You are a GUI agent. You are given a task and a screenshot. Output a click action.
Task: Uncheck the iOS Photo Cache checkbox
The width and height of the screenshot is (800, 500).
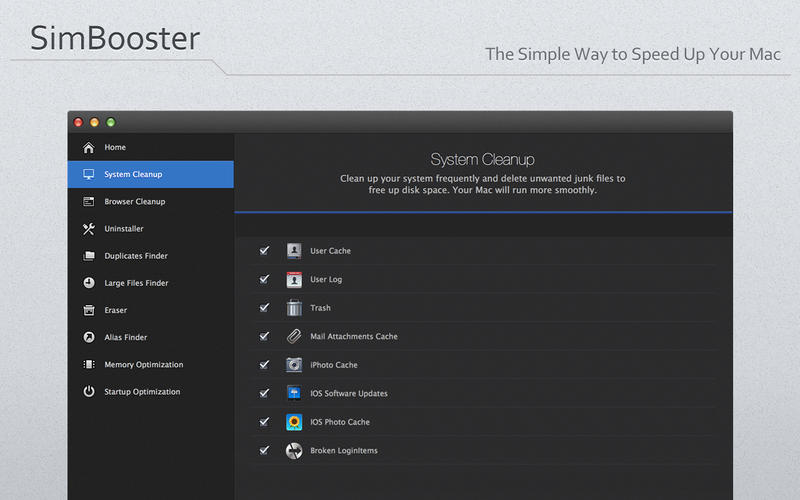tap(264, 421)
